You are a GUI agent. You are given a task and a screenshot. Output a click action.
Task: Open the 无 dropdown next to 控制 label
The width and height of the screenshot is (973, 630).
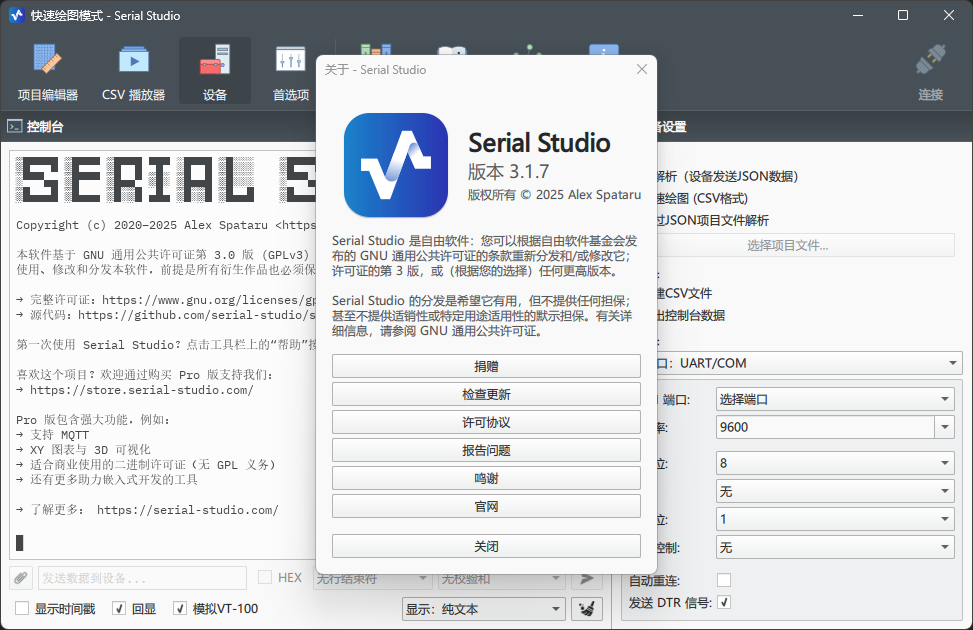[835, 547]
